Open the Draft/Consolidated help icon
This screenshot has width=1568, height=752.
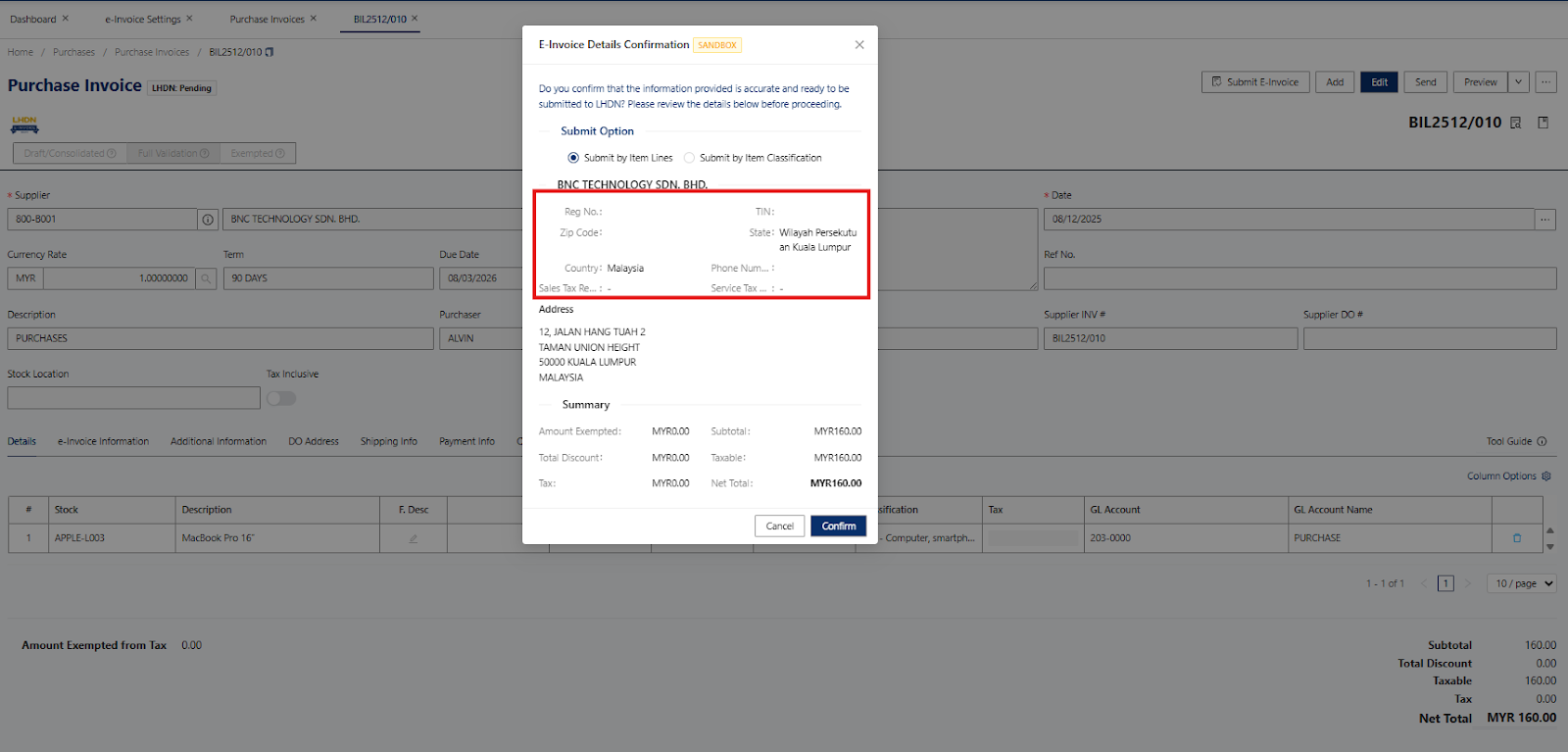pyautogui.click(x=112, y=154)
